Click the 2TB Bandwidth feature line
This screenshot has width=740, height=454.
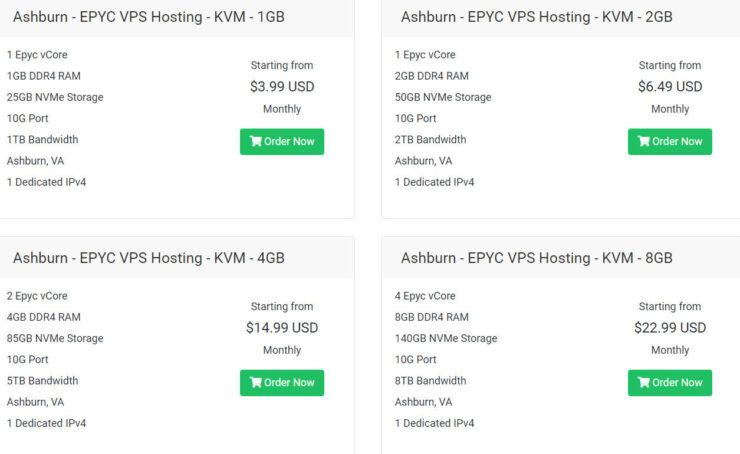pyautogui.click(x=430, y=140)
